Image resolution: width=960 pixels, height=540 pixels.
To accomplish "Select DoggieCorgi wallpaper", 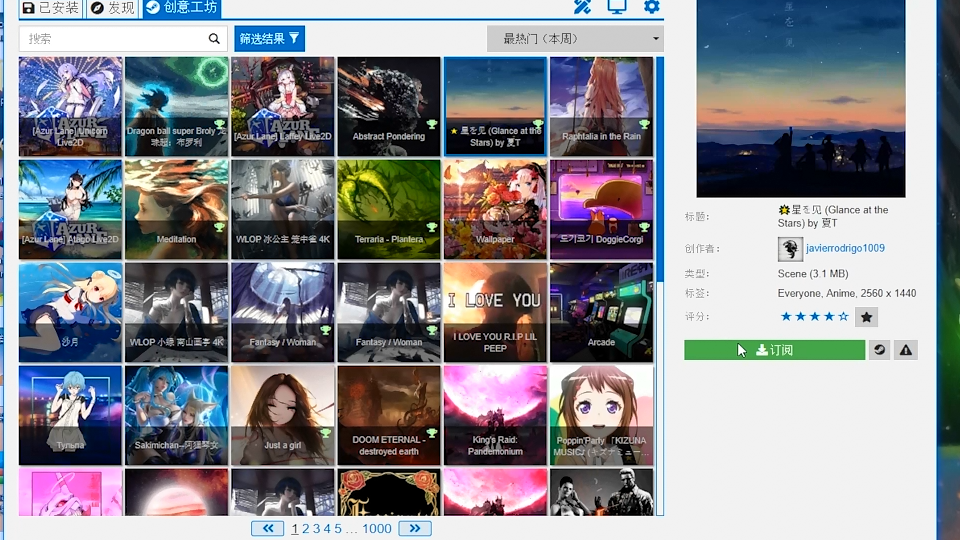I will pyautogui.click(x=601, y=209).
